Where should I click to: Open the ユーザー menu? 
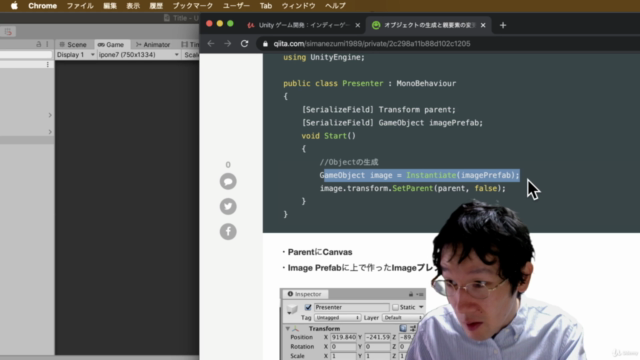click(x=236, y=6)
